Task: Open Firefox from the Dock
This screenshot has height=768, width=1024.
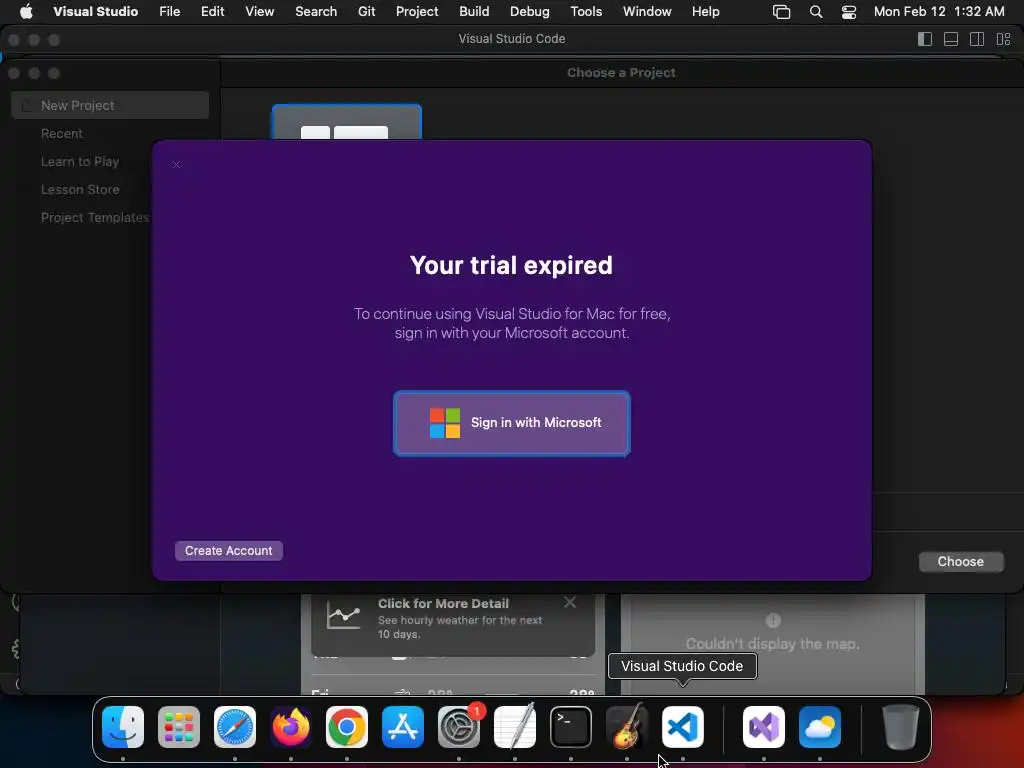Action: click(291, 727)
